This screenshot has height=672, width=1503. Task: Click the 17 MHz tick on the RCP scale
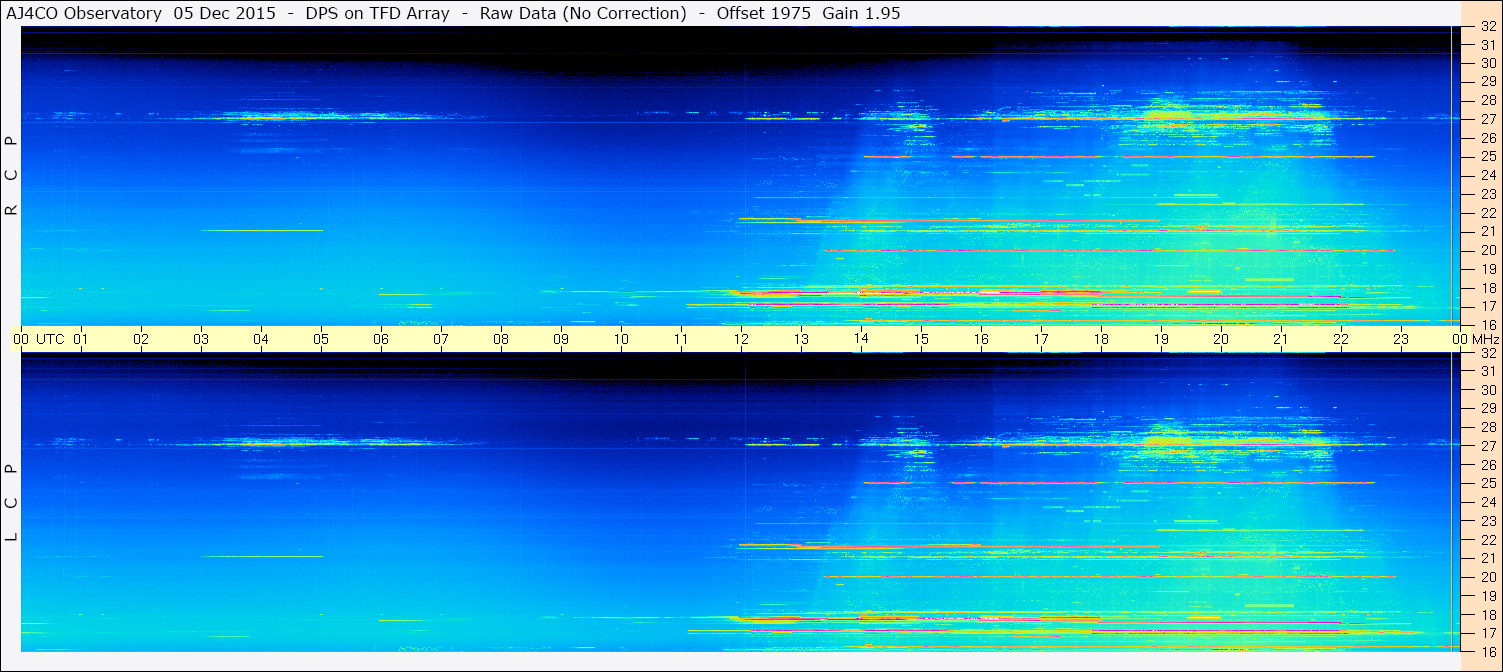click(x=1487, y=306)
